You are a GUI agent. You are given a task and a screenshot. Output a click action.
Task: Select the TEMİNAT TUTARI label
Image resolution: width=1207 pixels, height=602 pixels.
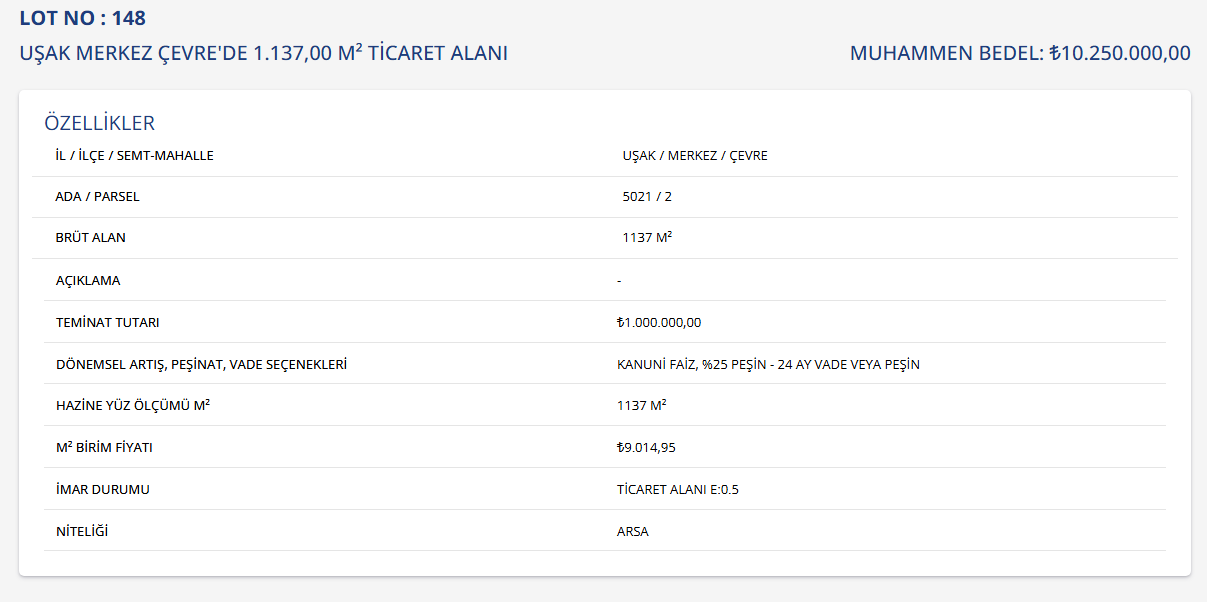tap(107, 323)
